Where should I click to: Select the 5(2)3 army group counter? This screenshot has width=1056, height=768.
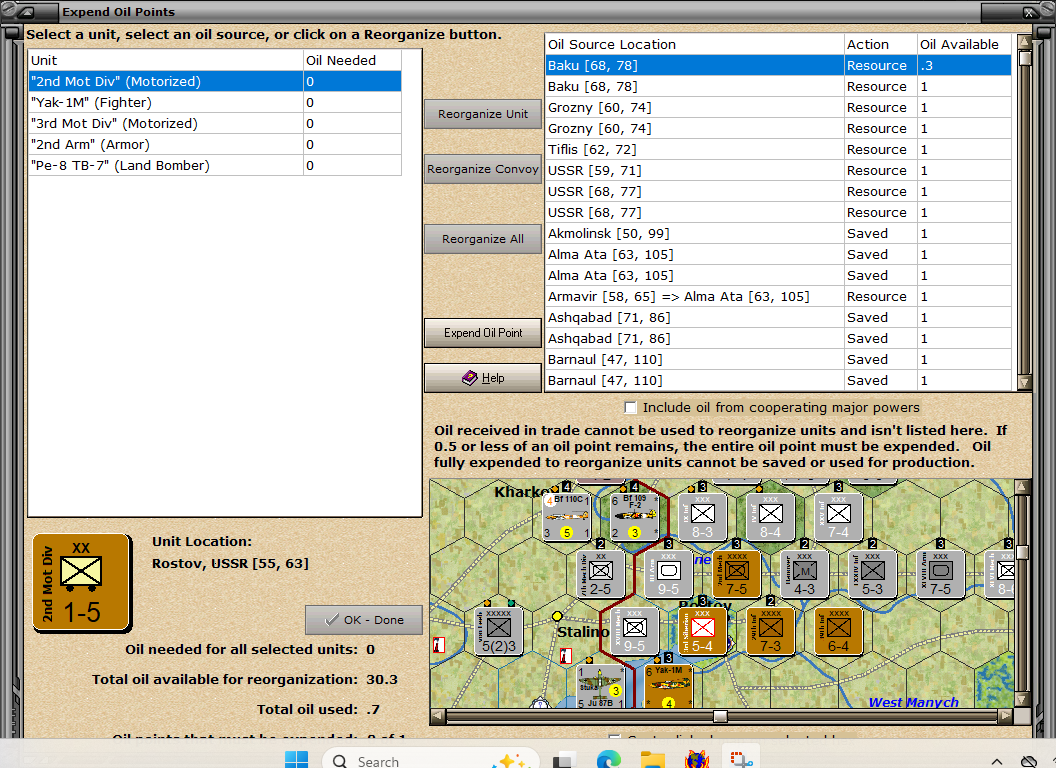[x=499, y=631]
